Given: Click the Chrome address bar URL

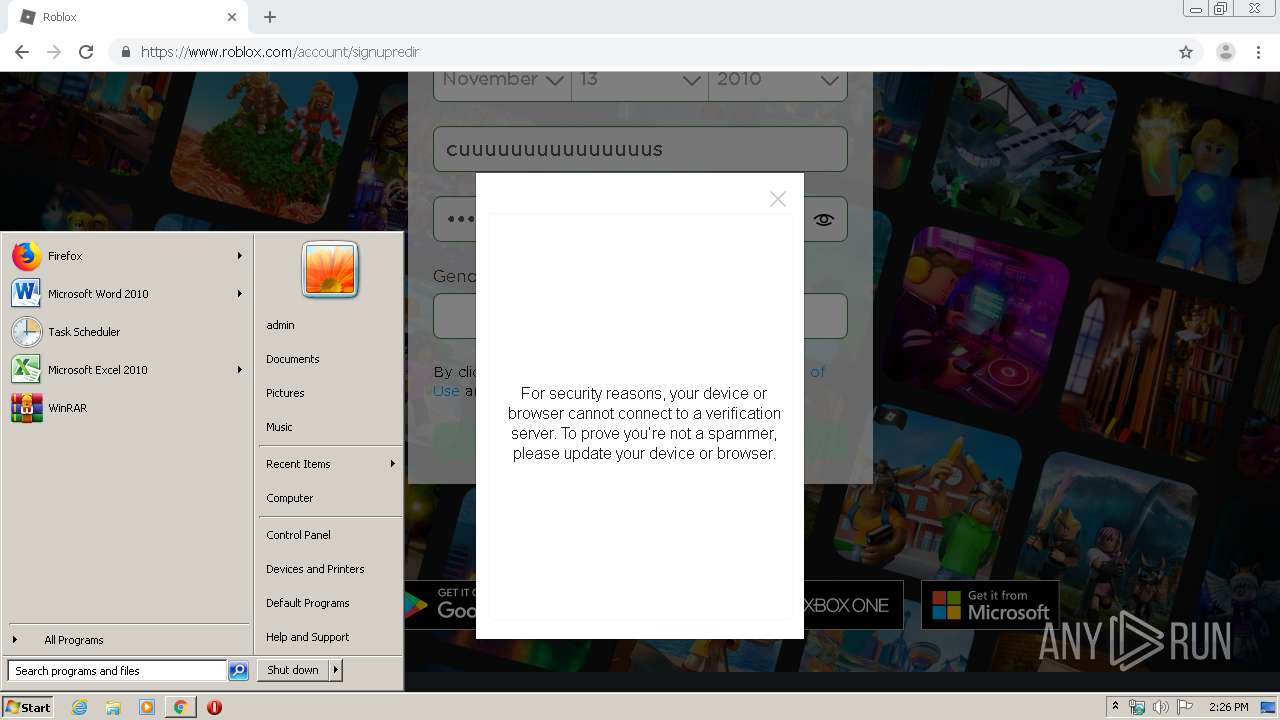Looking at the screenshot, I should [x=280, y=52].
